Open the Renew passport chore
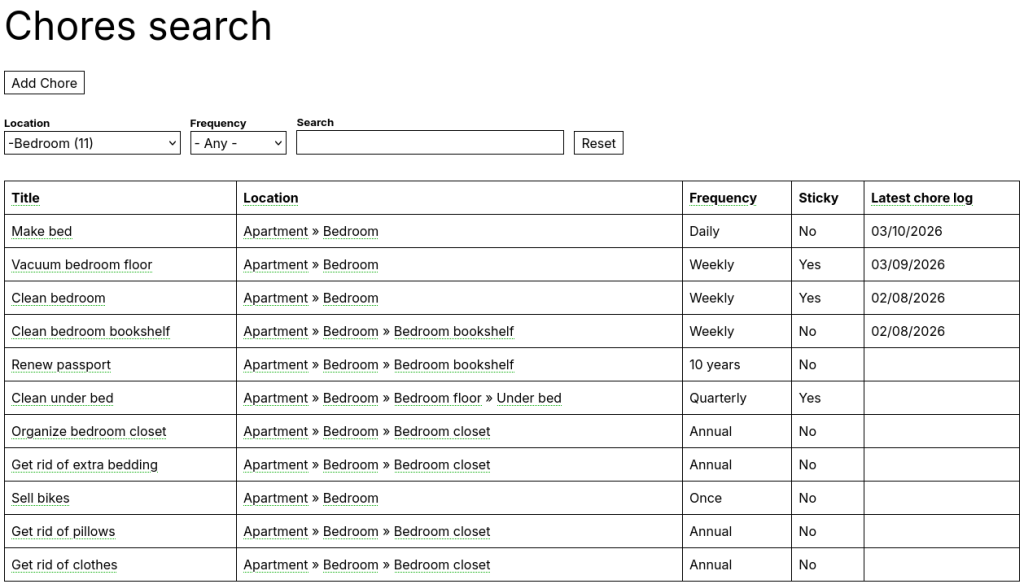This screenshot has width=1024, height=584. tap(61, 365)
